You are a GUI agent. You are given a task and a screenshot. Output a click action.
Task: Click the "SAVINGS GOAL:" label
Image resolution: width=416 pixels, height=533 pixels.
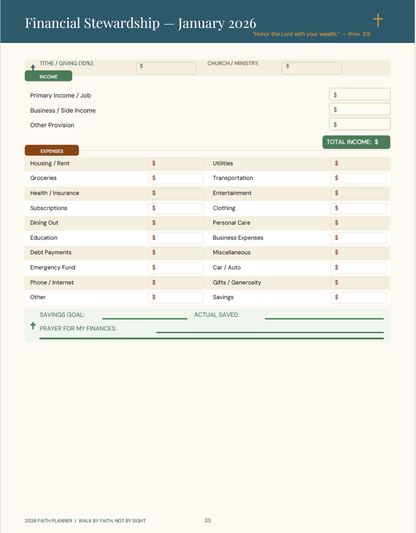[62, 315]
